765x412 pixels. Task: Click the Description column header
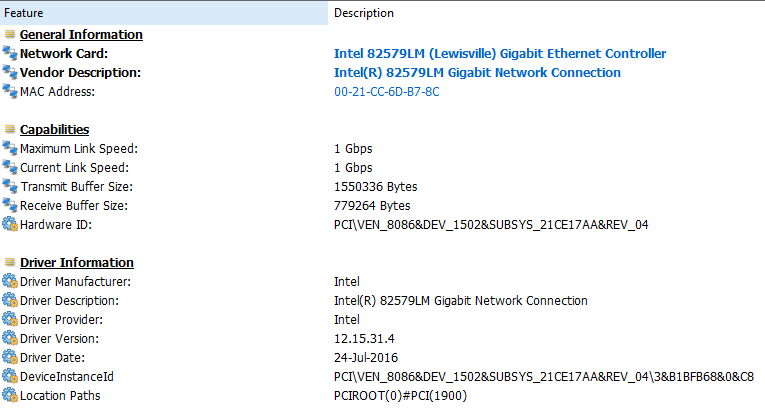[x=546, y=13]
